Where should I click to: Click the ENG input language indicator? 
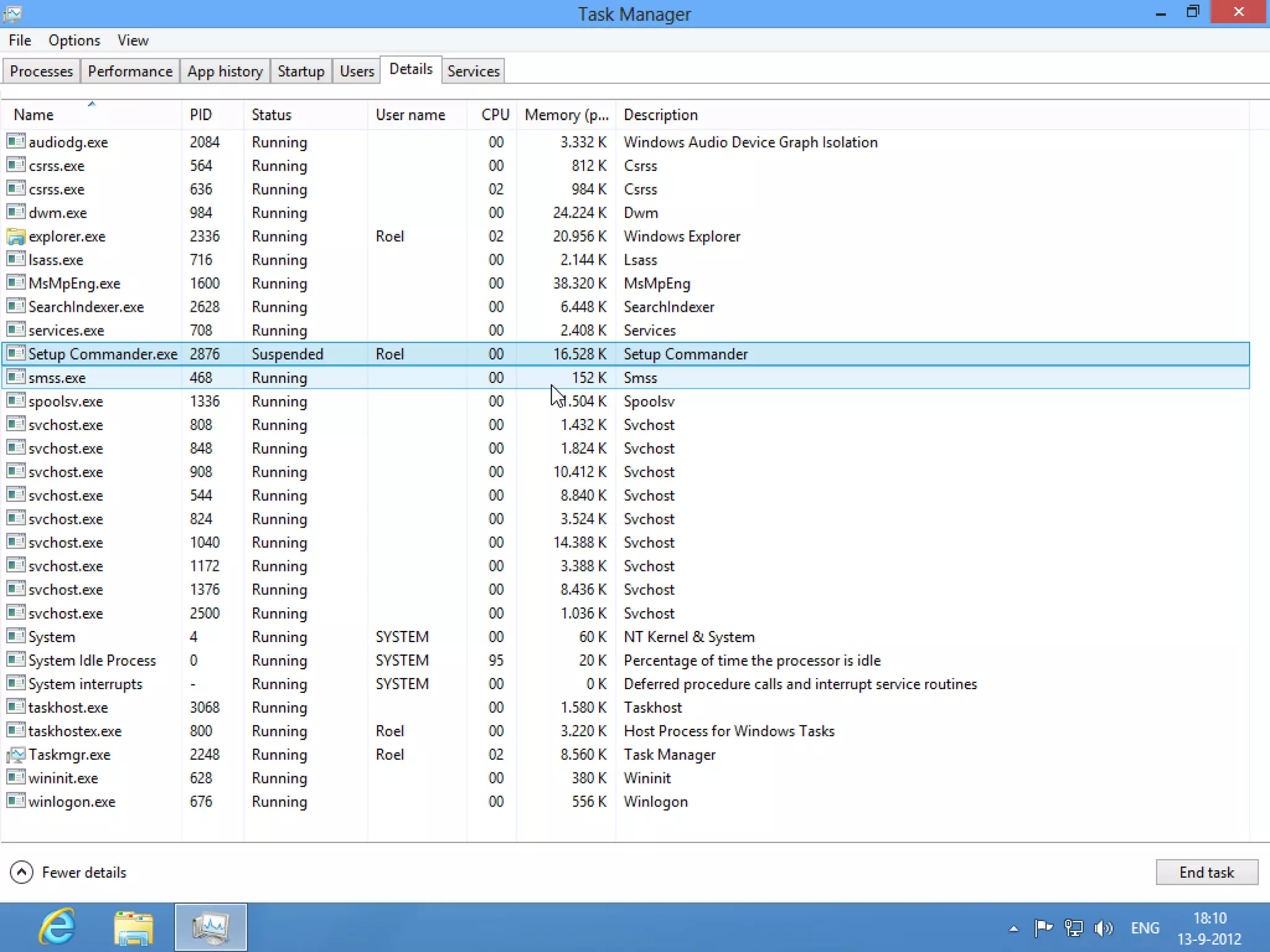tap(1145, 928)
